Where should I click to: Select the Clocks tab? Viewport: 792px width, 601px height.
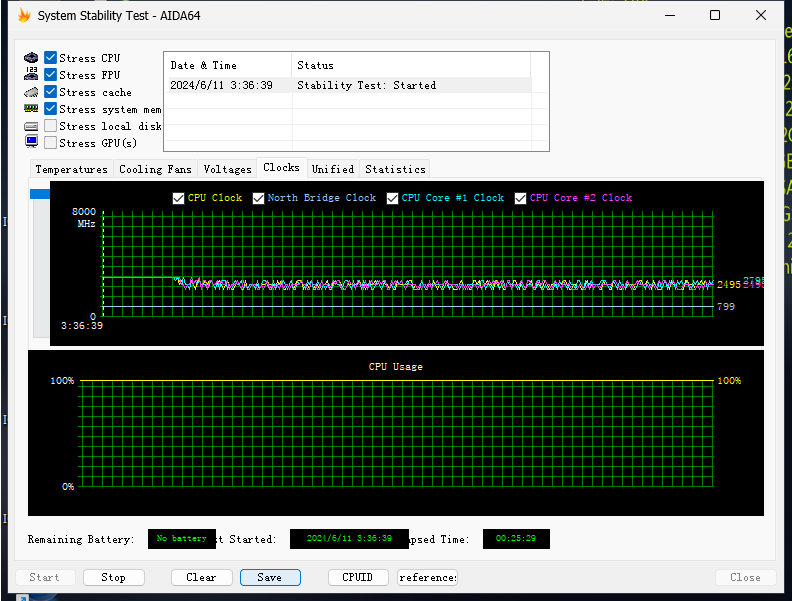(281, 167)
